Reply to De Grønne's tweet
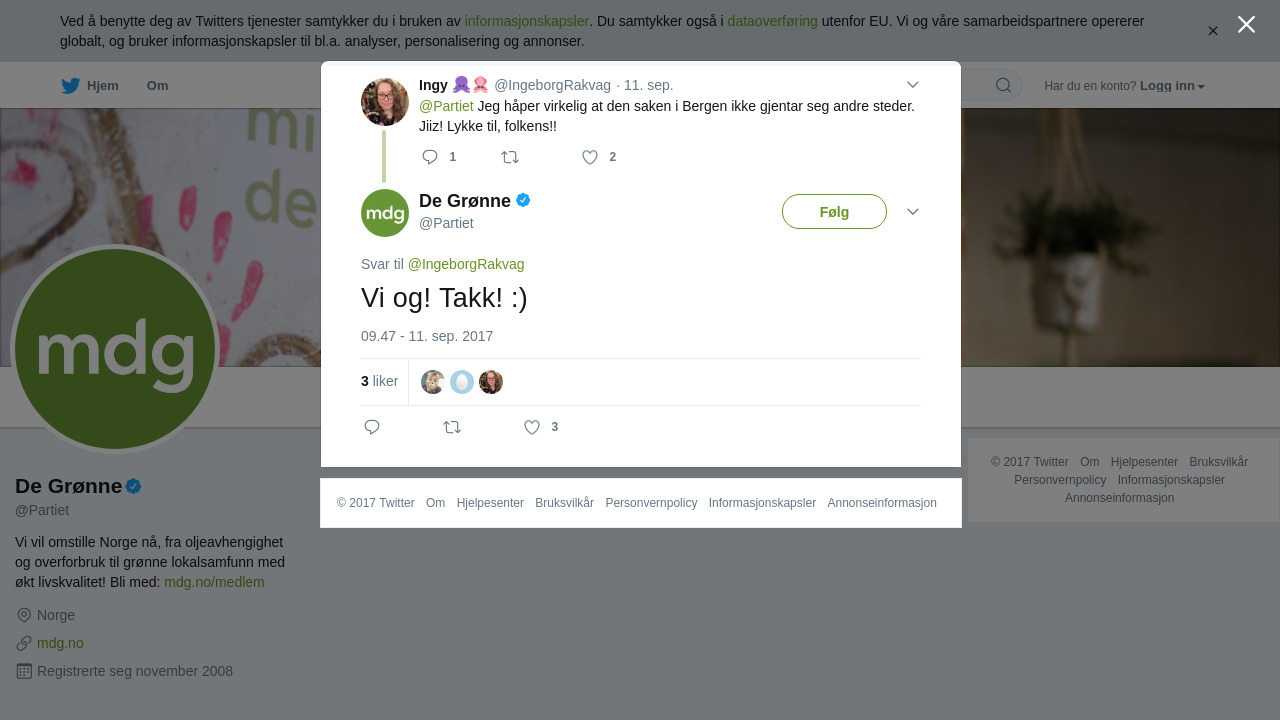Image resolution: width=1280 pixels, height=720 pixels. (x=372, y=427)
